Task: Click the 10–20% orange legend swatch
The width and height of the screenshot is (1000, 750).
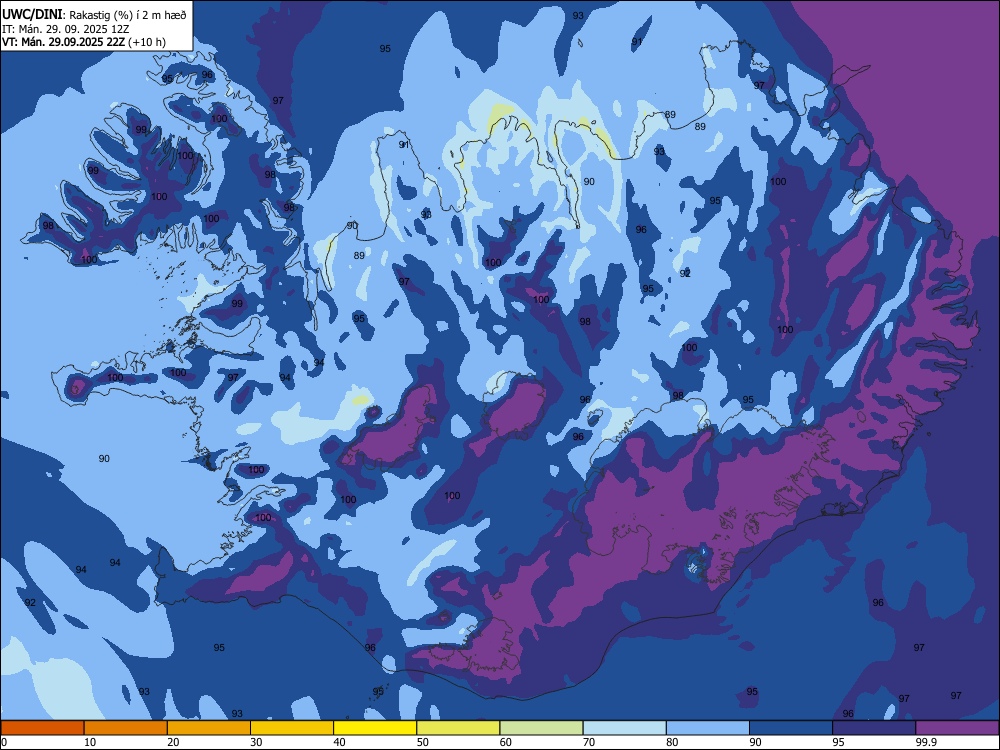Action: (126, 728)
